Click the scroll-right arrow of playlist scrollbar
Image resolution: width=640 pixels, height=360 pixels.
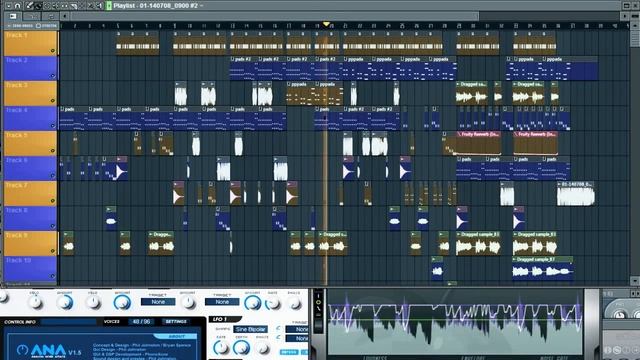click(624, 16)
